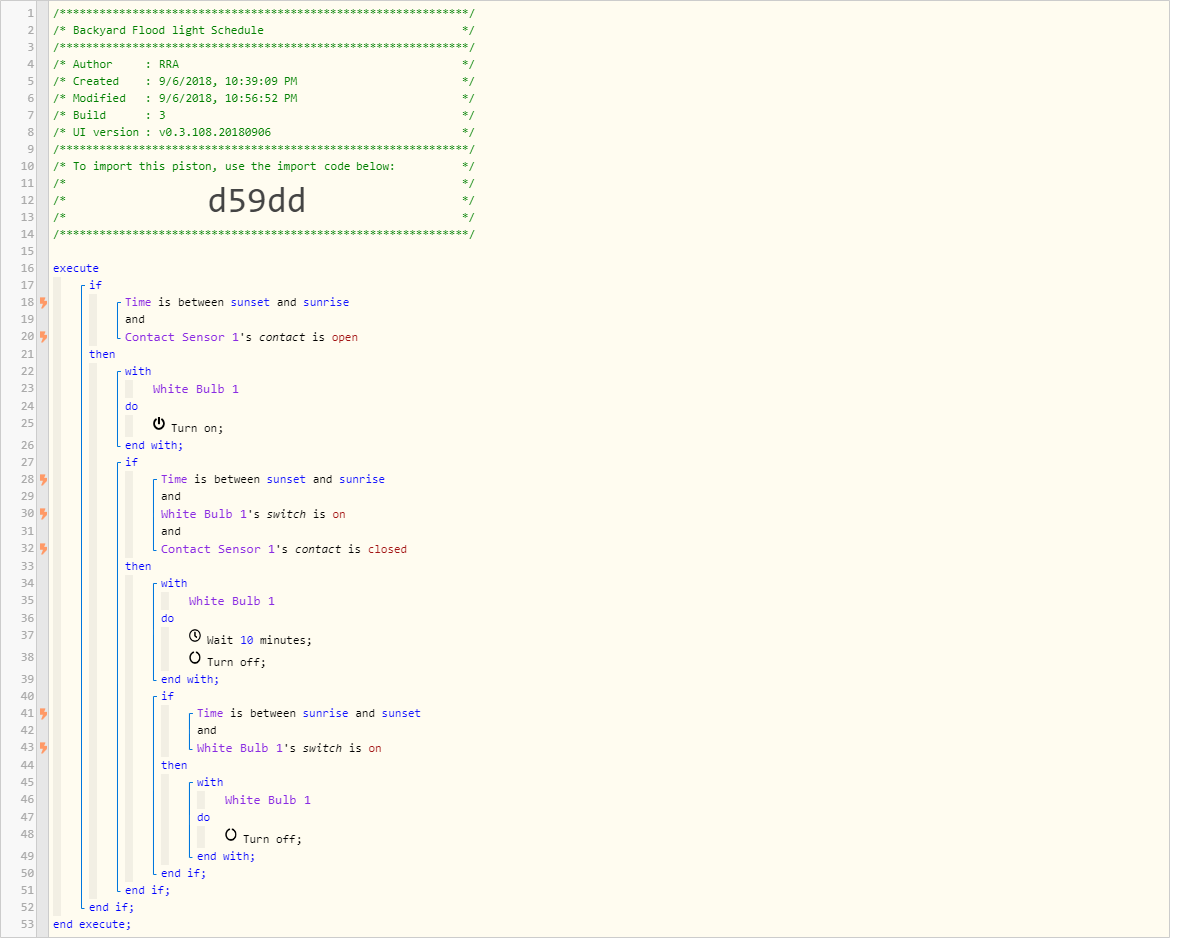Screen dimensions: 1178x940
Task: Click the power icon beside Turn on
Action: [x=159, y=425]
